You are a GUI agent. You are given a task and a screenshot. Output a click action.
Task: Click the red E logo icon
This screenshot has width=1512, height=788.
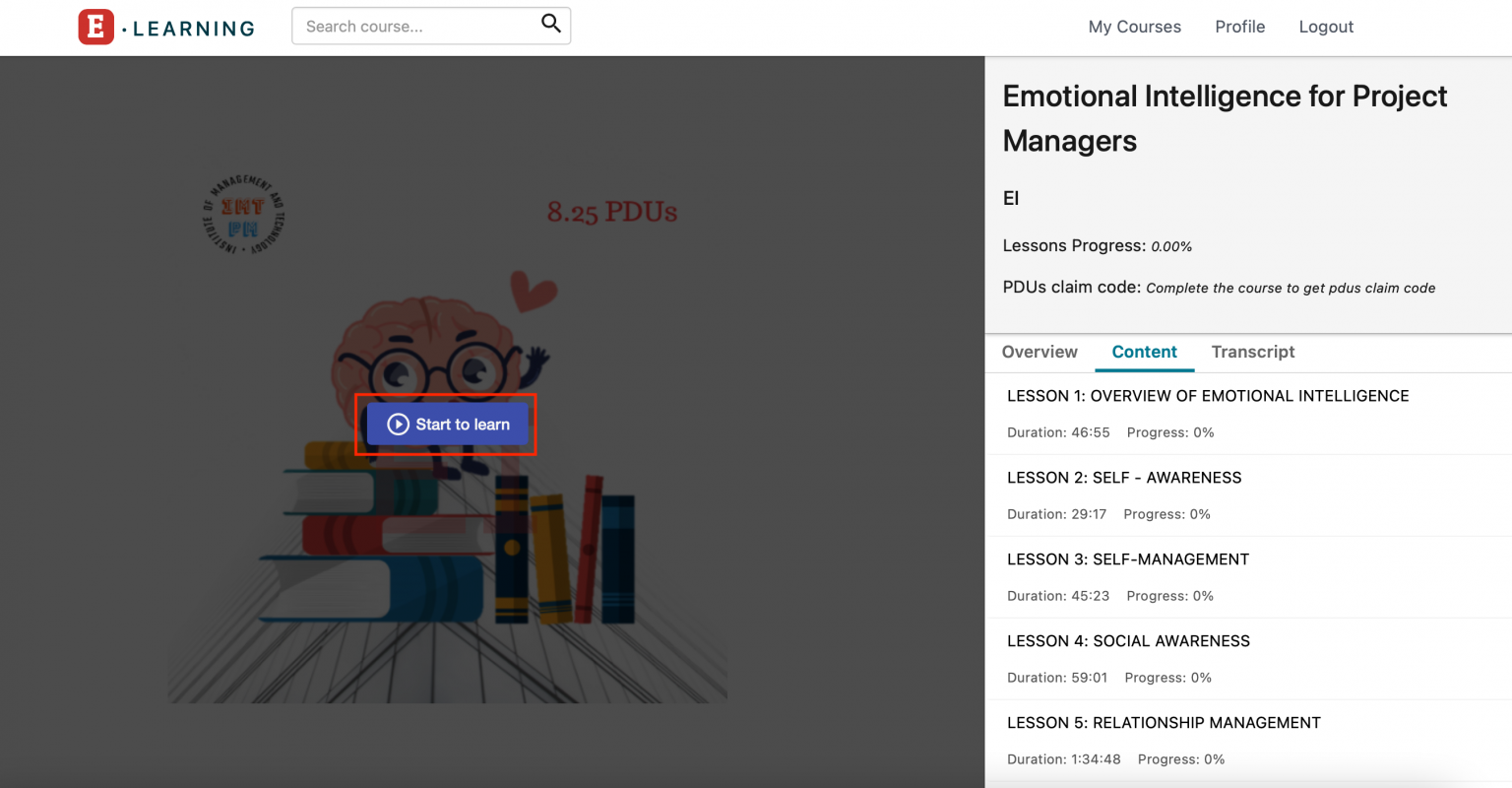(95, 27)
